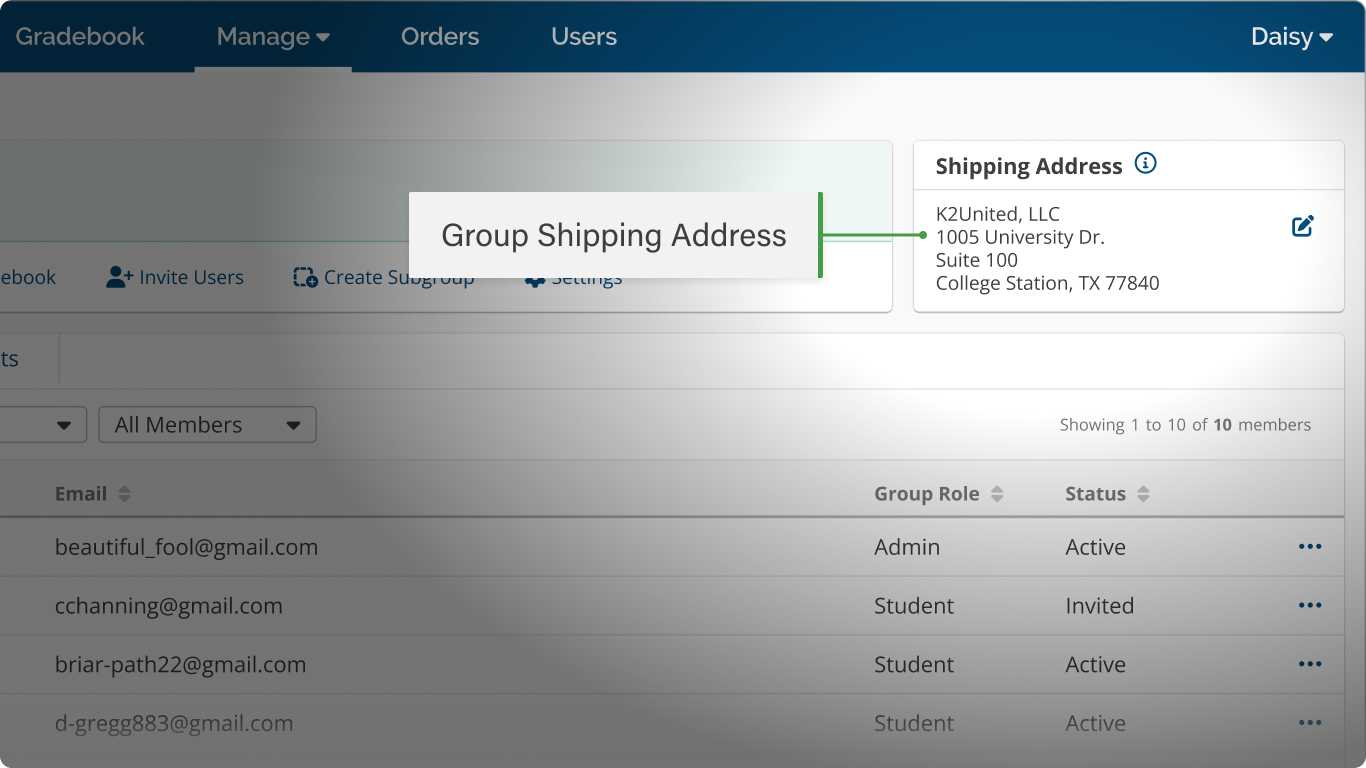1366x768 pixels.
Task: Click the Create Subgroup icon
Action: coord(305,277)
